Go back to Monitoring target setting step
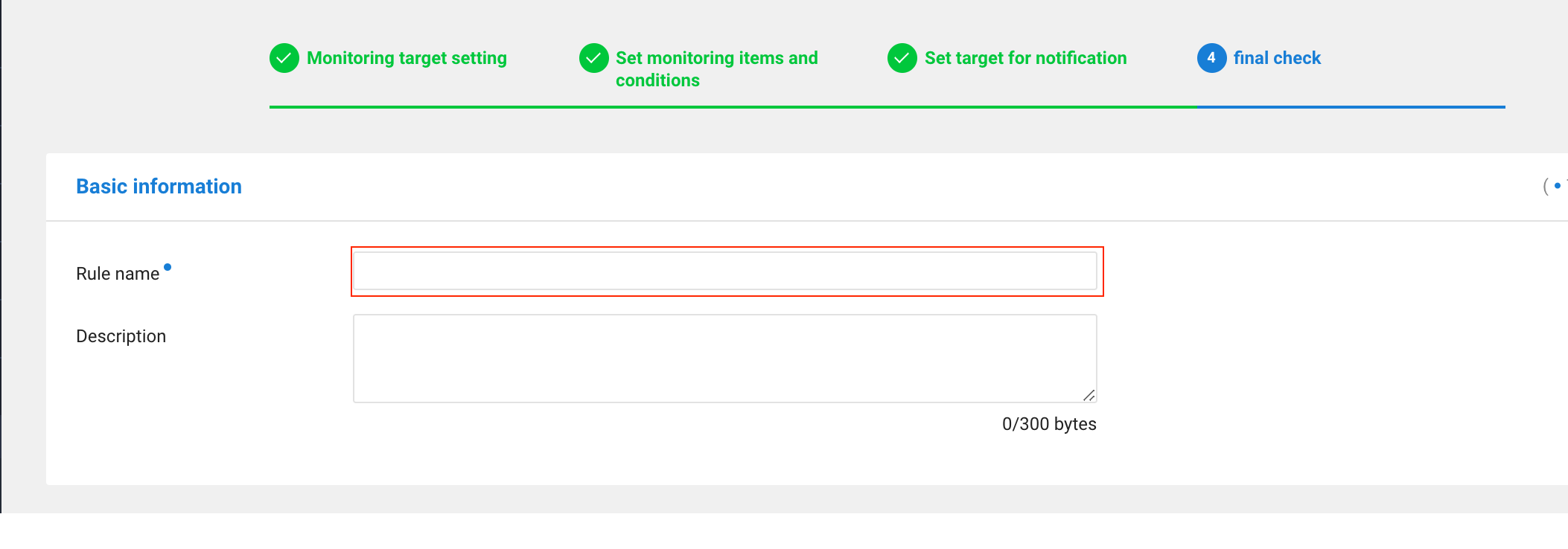 tap(407, 58)
